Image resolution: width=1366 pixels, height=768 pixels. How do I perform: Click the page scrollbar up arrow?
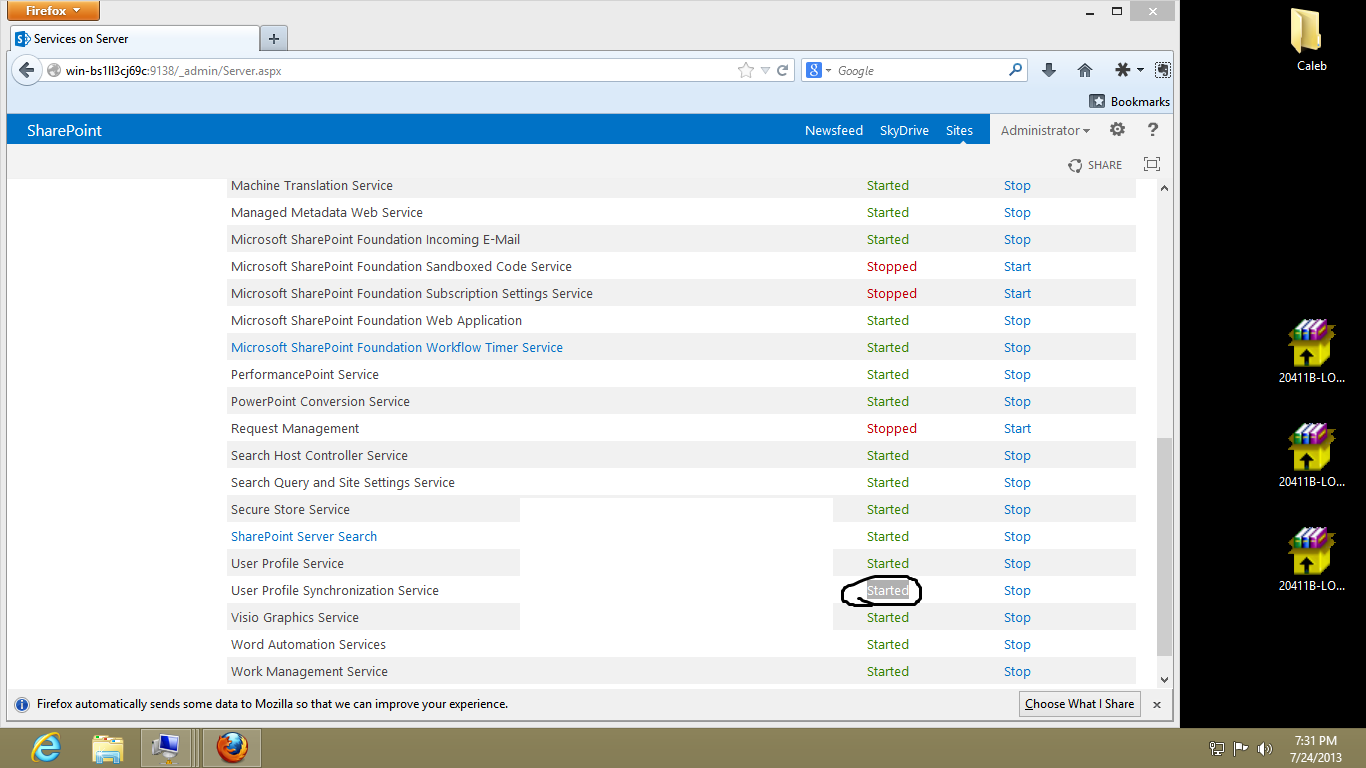click(1164, 188)
